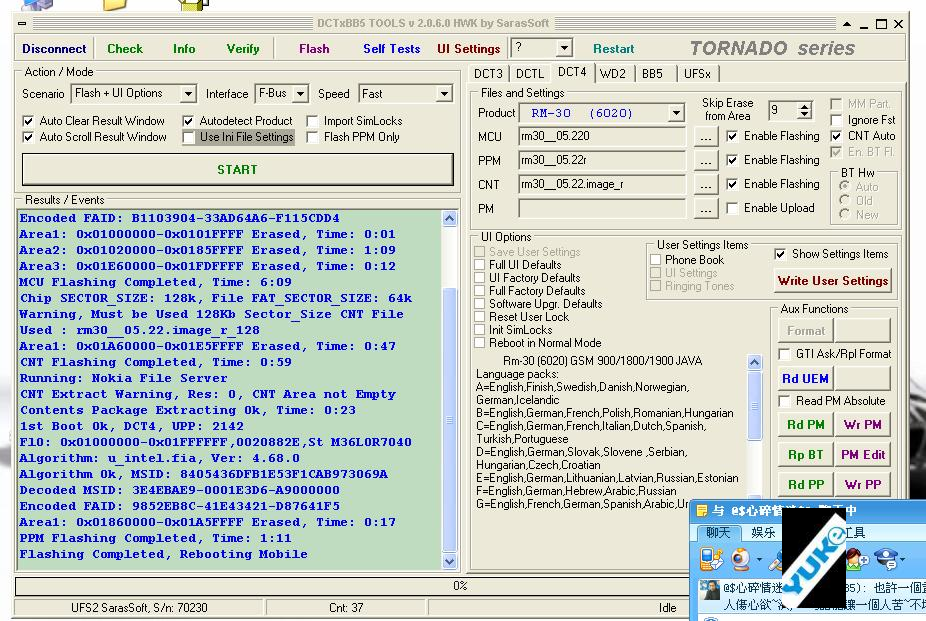Click the PPM file name field
This screenshot has height=621, width=926.
point(602,160)
